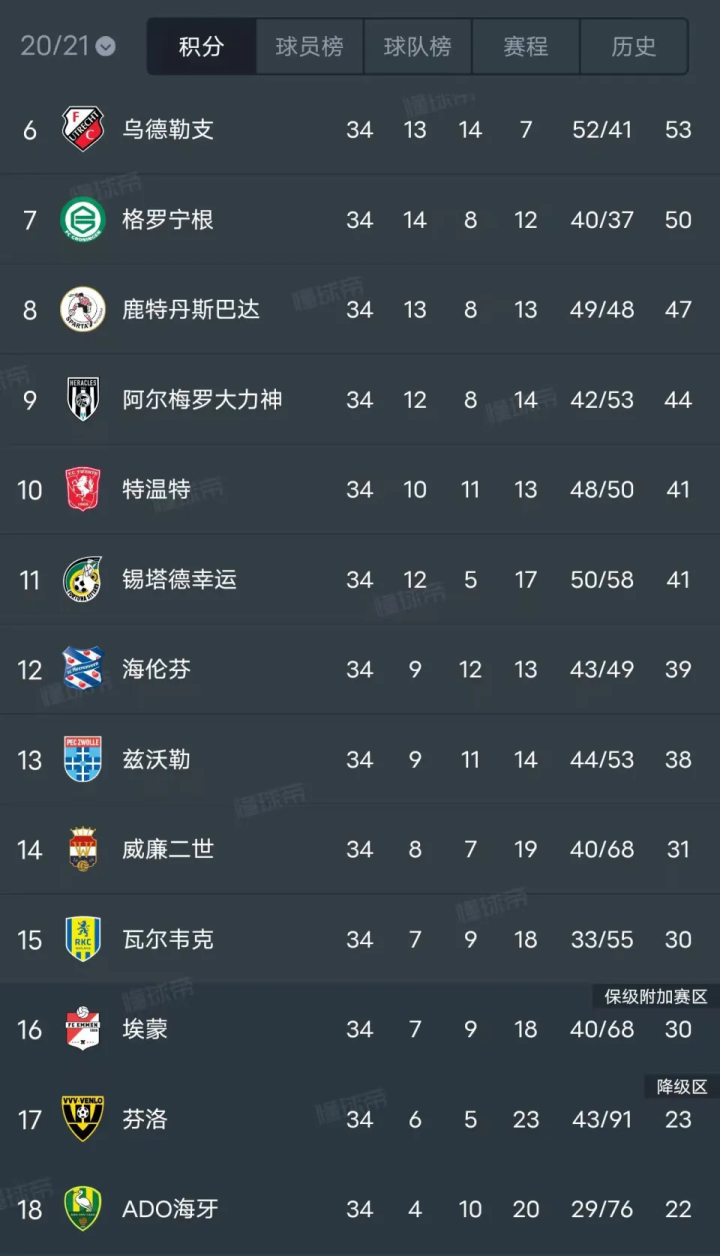Click the VVV-Venlo club crest
This screenshot has height=1256, width=720.
point(83,1119)
